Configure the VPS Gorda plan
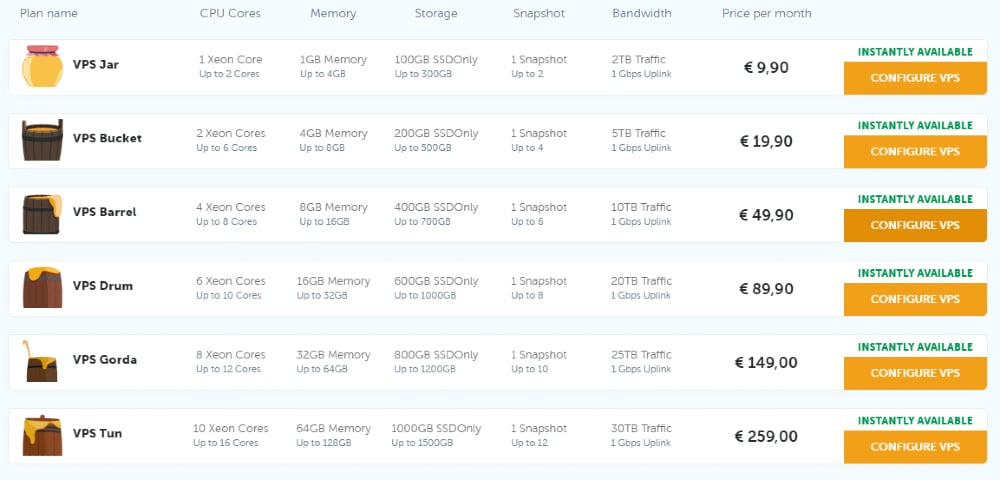Image resolution: width=1000 pixels, height=480 pixels. click(x=915, y=374)
